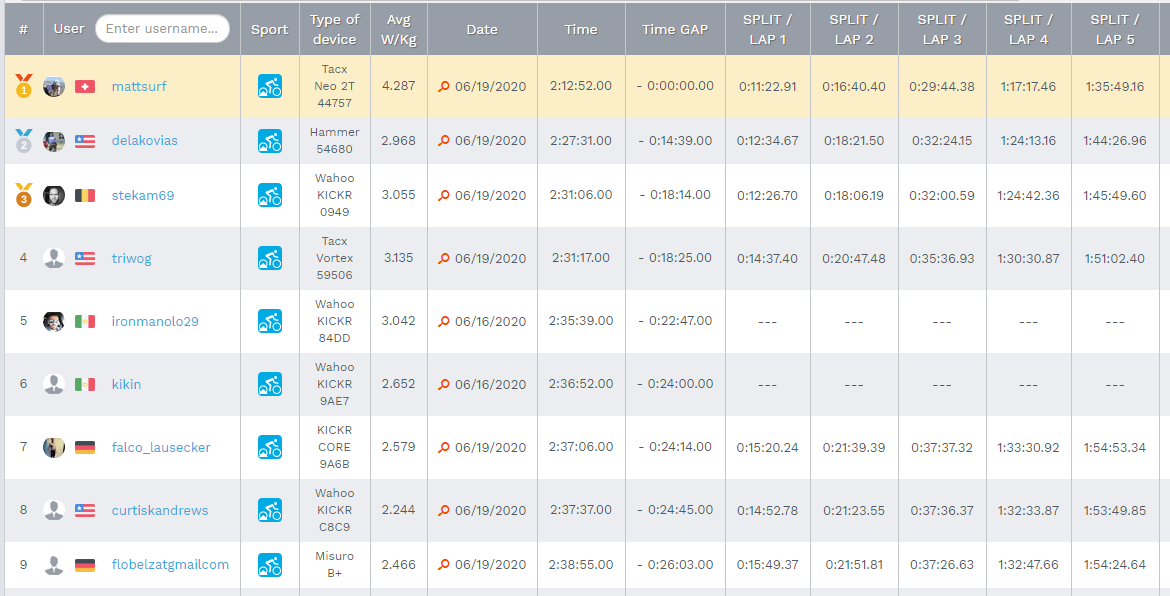The height and width of the screenshot is (596, 1170).
Task: Click the Tacx Neo 2T 44757 device cell
Action: pos(334,86)
